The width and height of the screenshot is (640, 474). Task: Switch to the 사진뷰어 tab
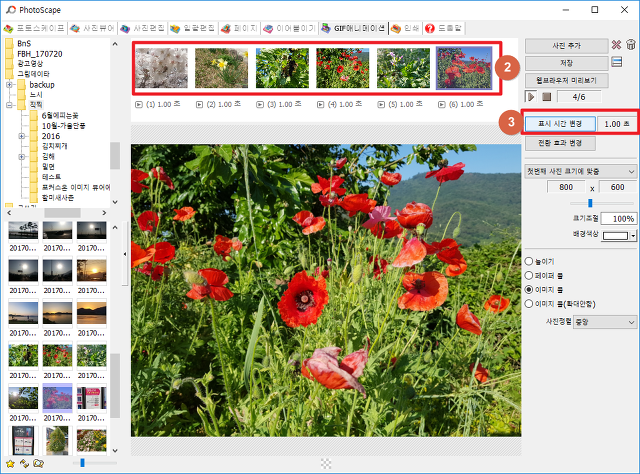coord(92,28)
